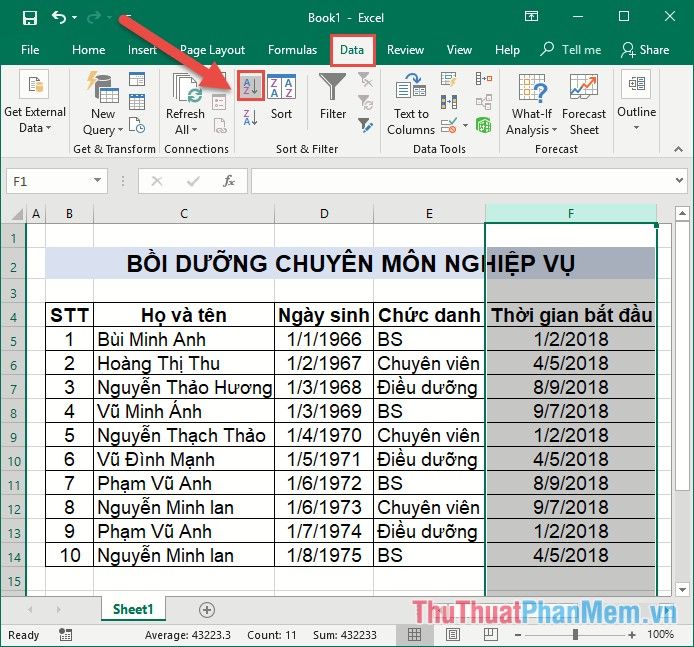Click the Chức danh header cell
The image size is (694, 647).
click(x=429, y=316)
